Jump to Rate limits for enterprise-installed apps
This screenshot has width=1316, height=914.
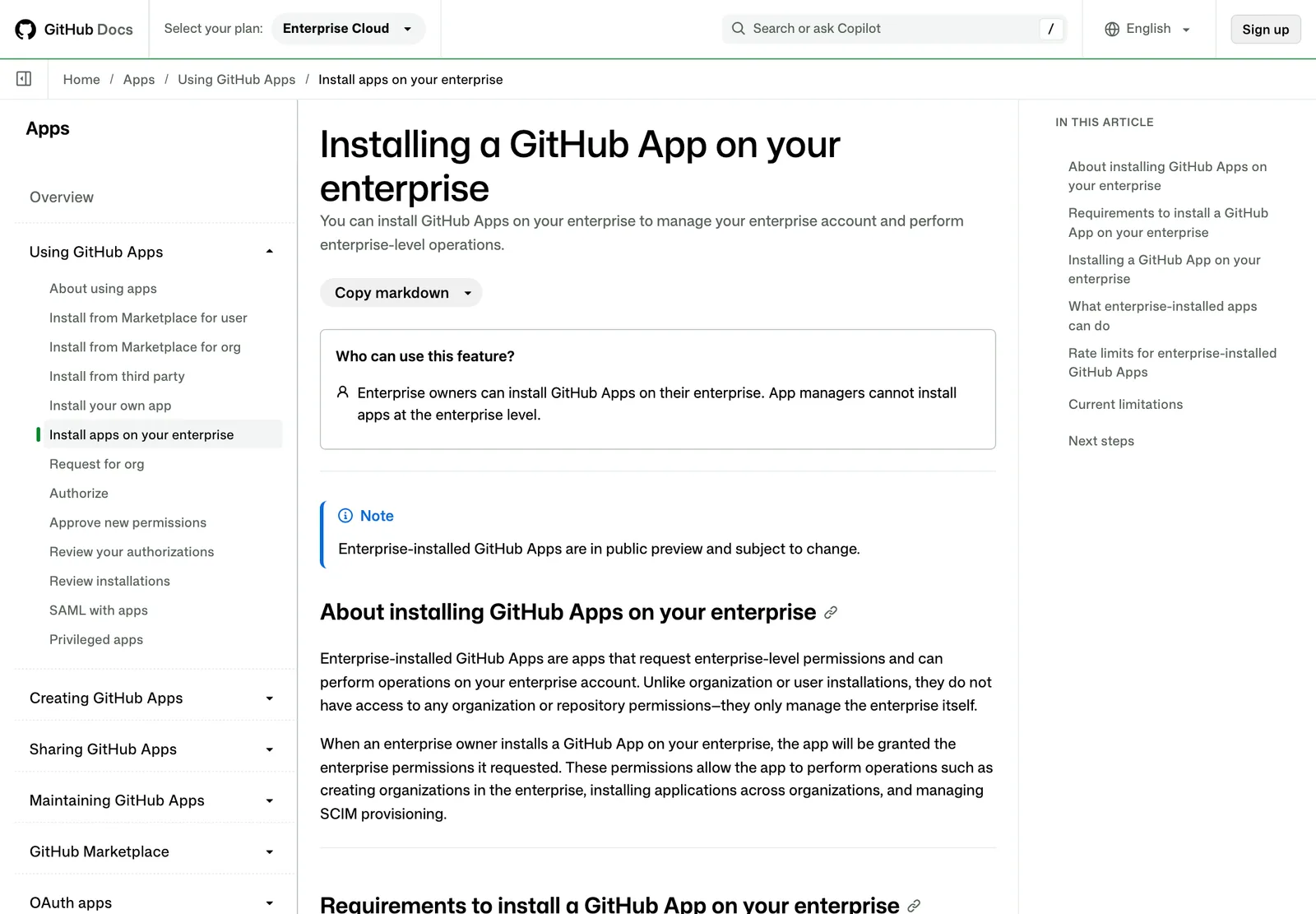(1172, 363)
